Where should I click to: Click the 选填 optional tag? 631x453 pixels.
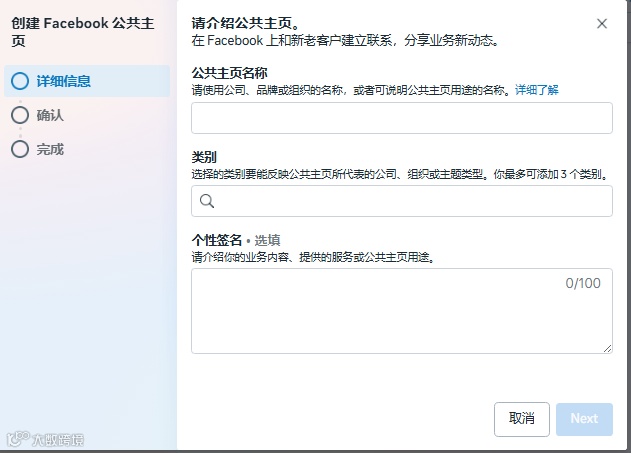[x=267, y=240]
